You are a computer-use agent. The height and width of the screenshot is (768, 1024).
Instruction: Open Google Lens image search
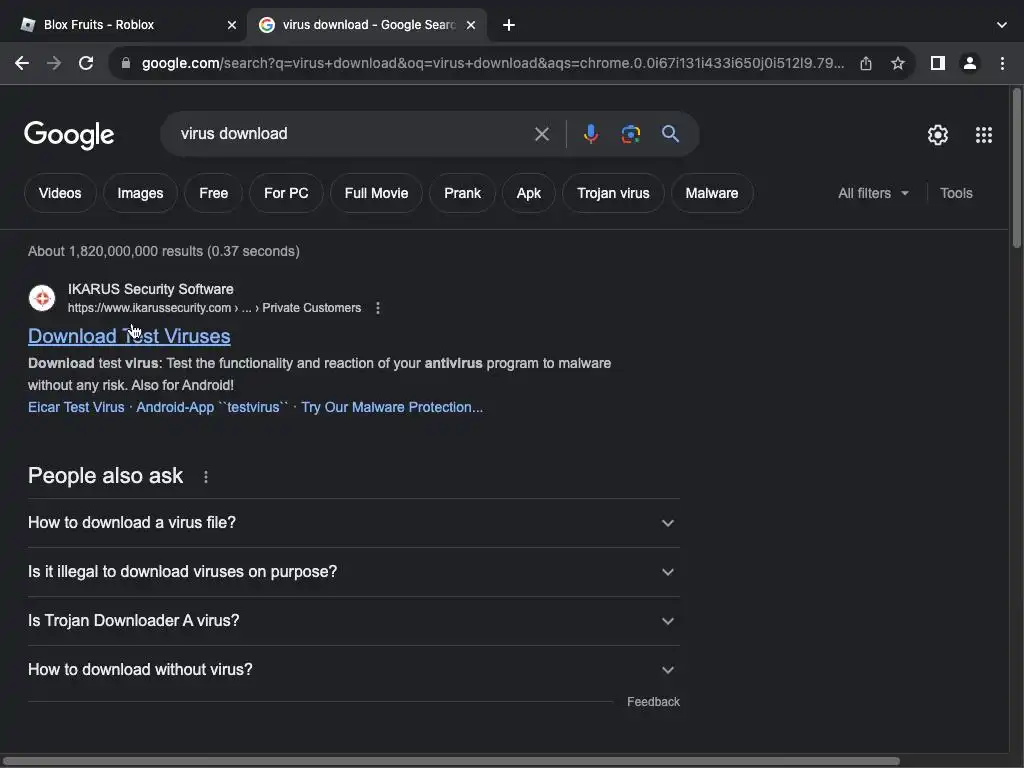[x=631, y=134]
